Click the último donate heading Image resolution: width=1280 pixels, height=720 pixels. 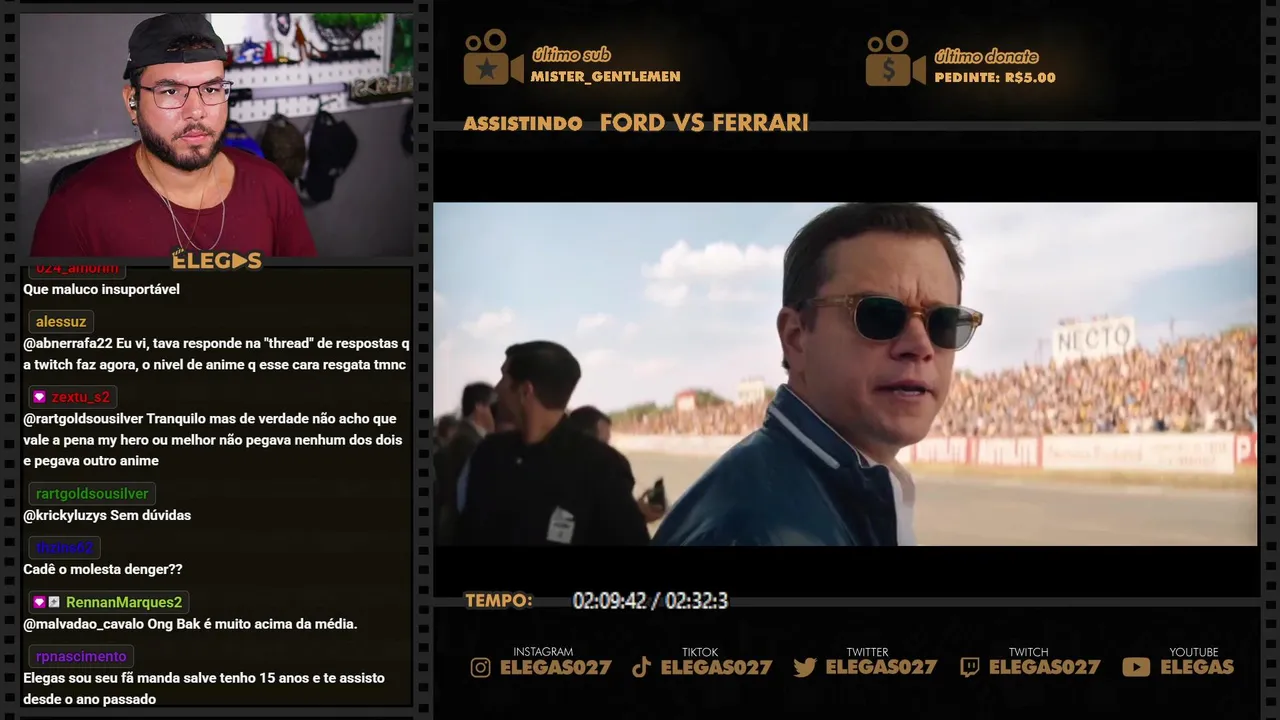tap(986, 57)
